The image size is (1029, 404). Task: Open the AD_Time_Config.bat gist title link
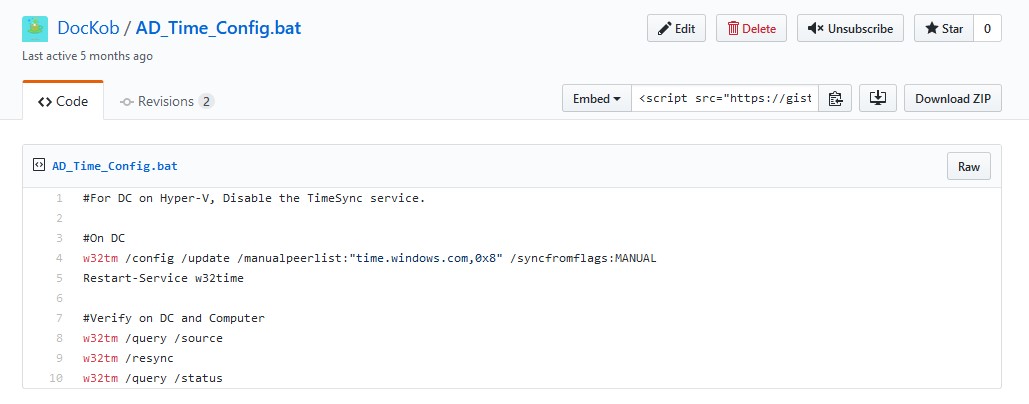tap(218, 28)
